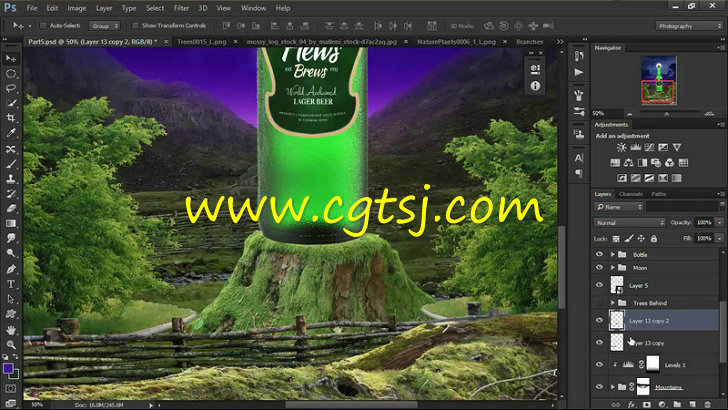This screenshot has height=410, width=728.
Task: Hide the Levels 1 adjustment layer
Action: [599, 365]
